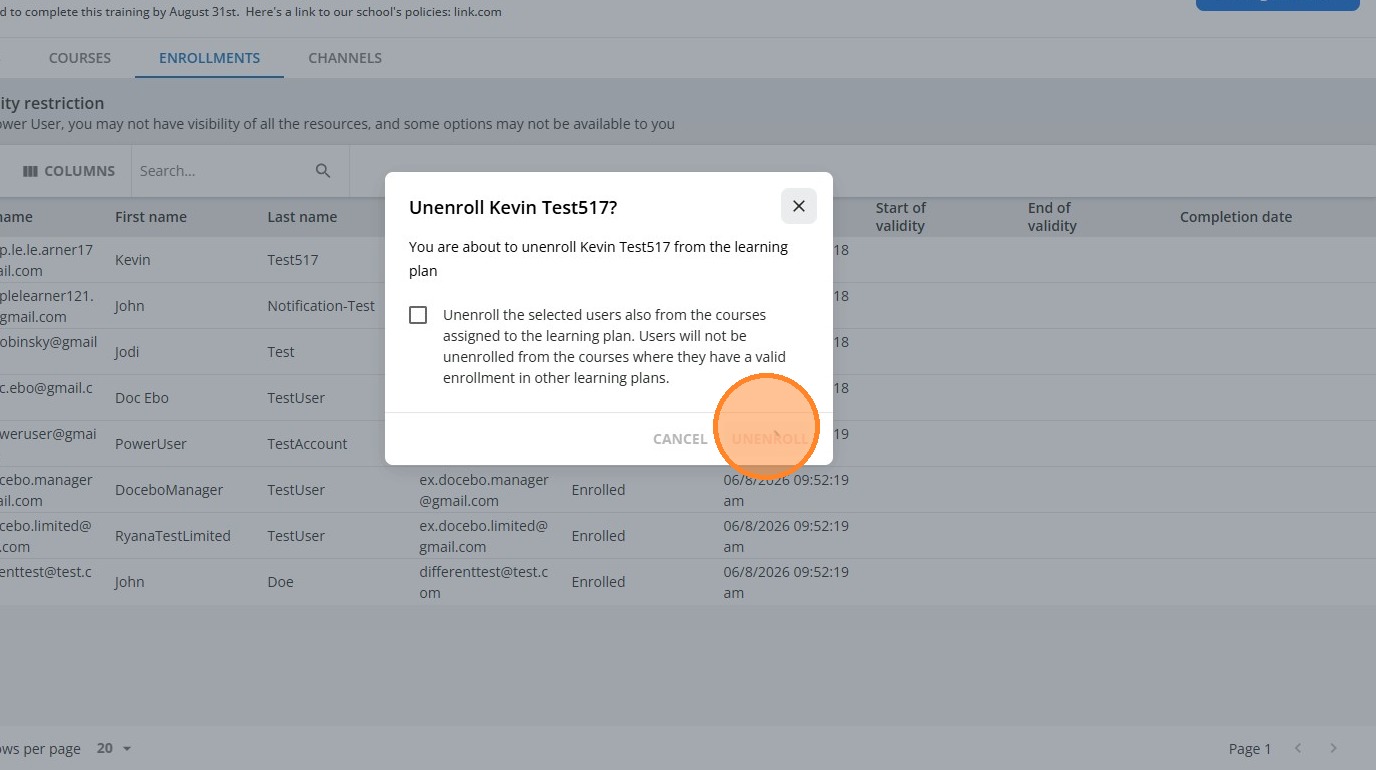
Task: Click first name PowerUser
Action: [151, 444]
